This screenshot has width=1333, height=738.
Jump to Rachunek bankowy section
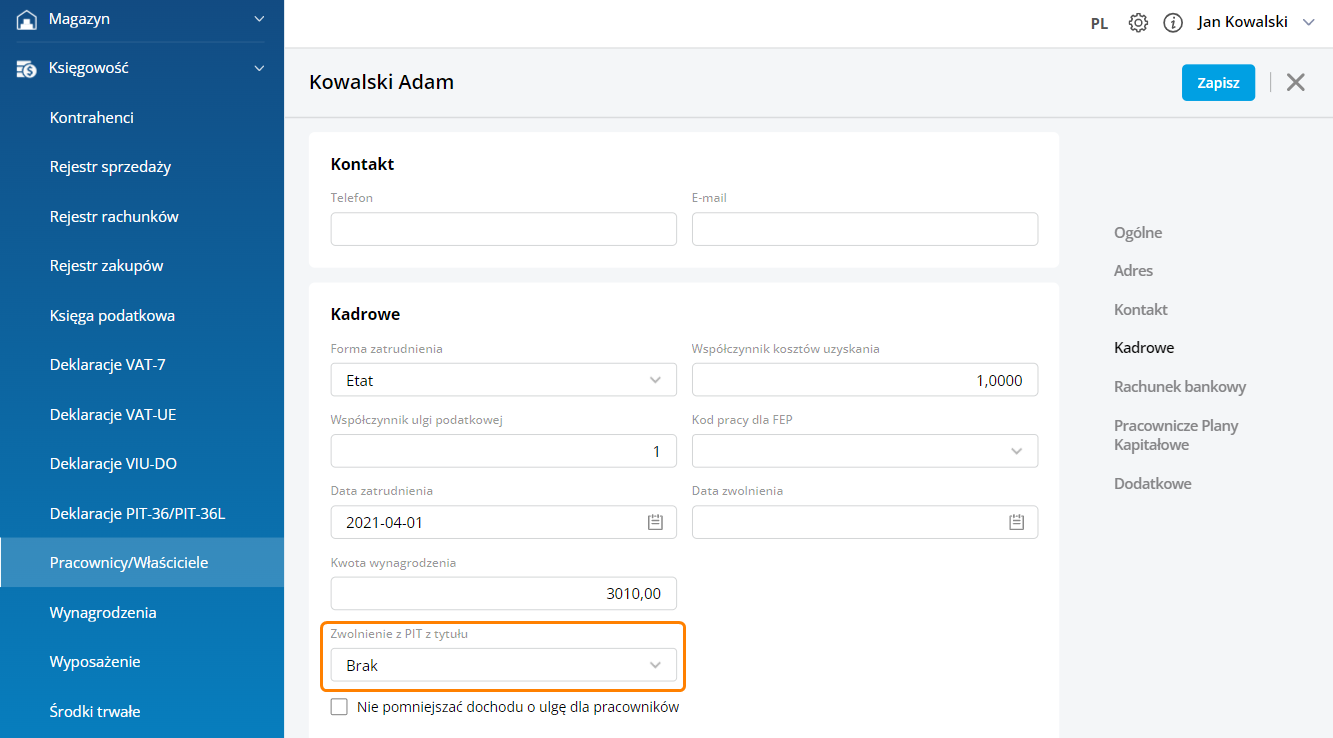1179,386
